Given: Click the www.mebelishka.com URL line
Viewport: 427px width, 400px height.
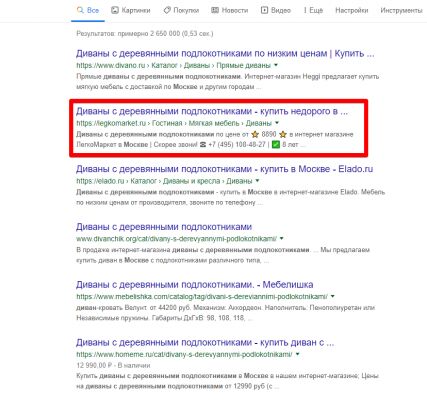Looking at the screenshot, I should [x=202, y=296].
